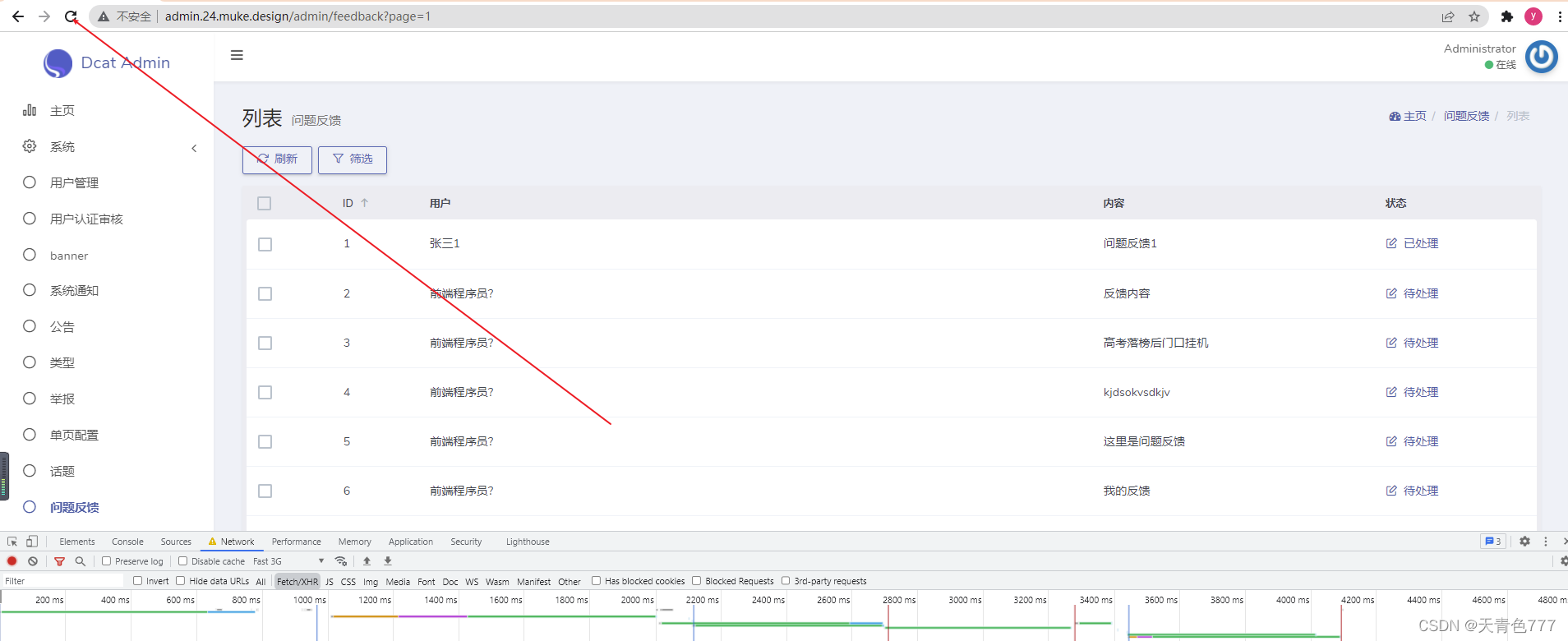Click the 刷新 refresh button
This screenshot has width=1568, height=641.
tap(277, 159)
